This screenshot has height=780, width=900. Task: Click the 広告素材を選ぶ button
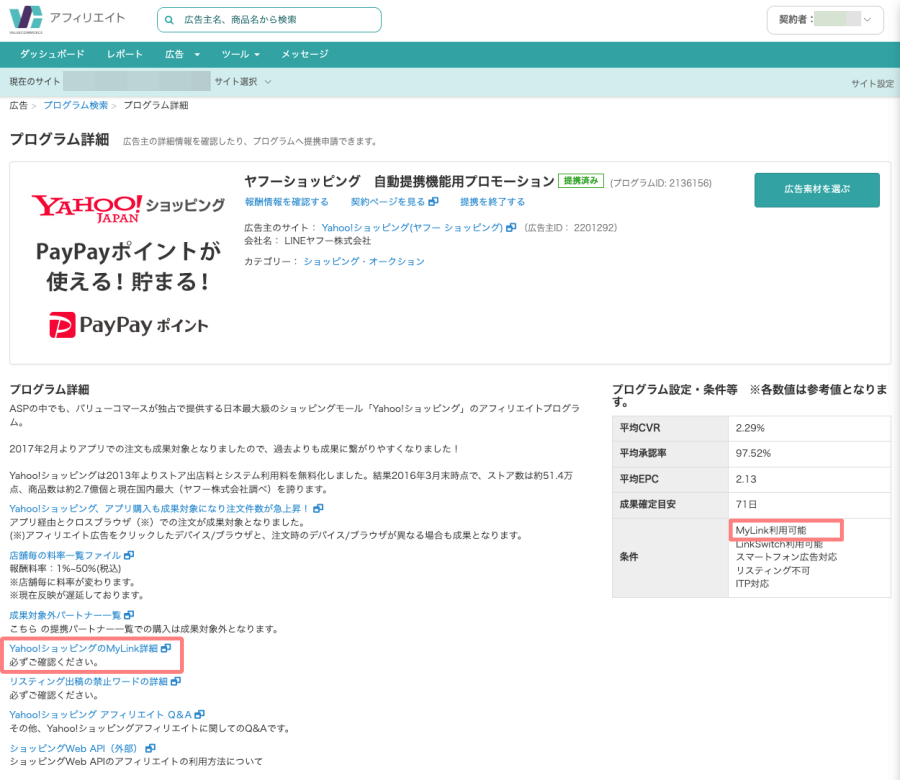817,189
